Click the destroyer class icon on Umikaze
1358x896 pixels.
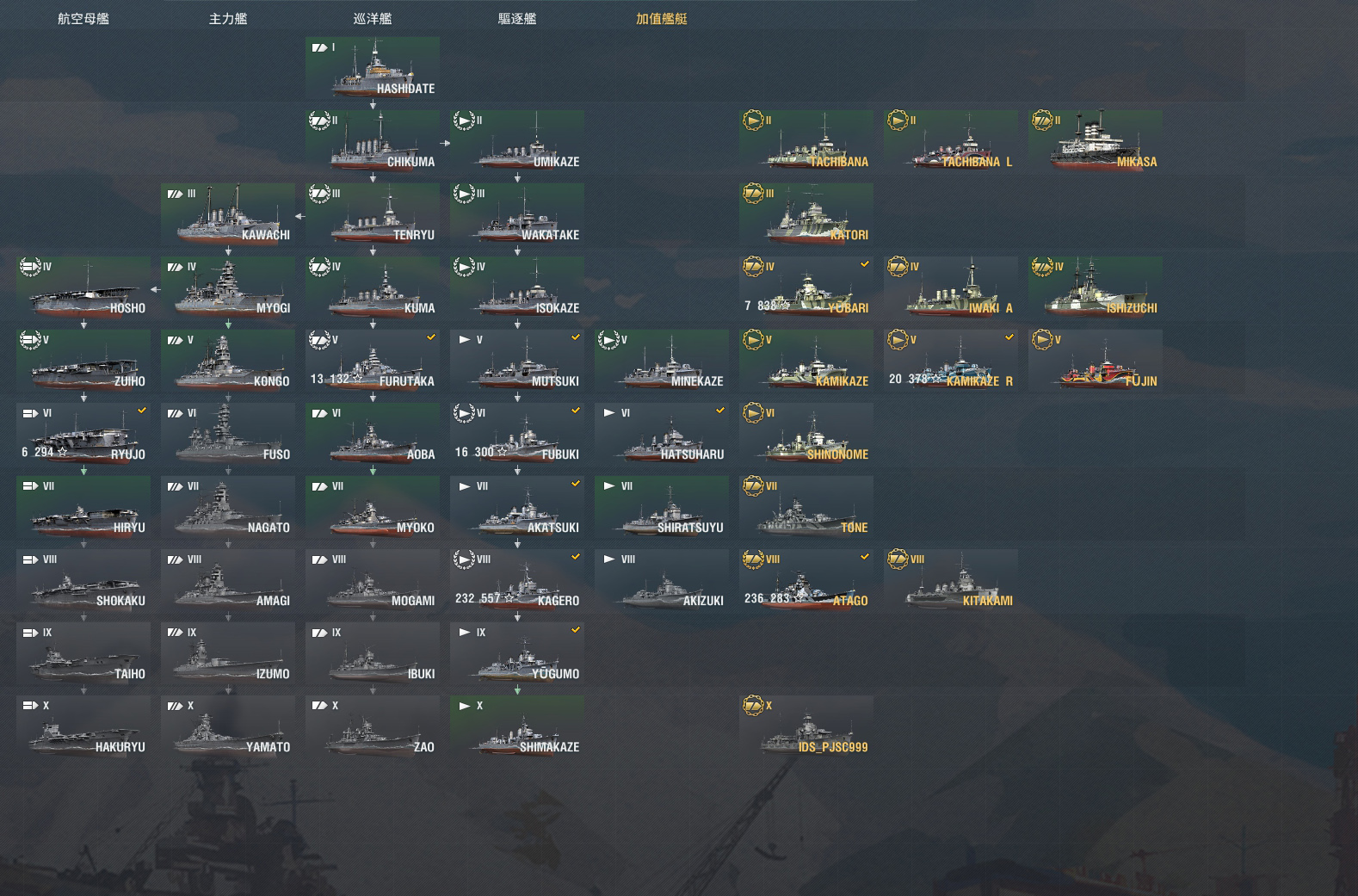click(464, 120)
